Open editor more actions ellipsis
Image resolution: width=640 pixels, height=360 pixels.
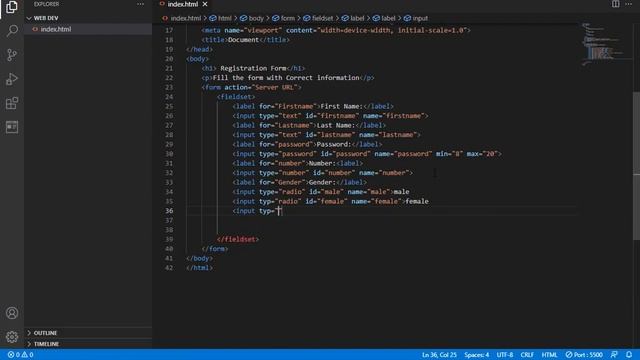(x=629, y=4)
